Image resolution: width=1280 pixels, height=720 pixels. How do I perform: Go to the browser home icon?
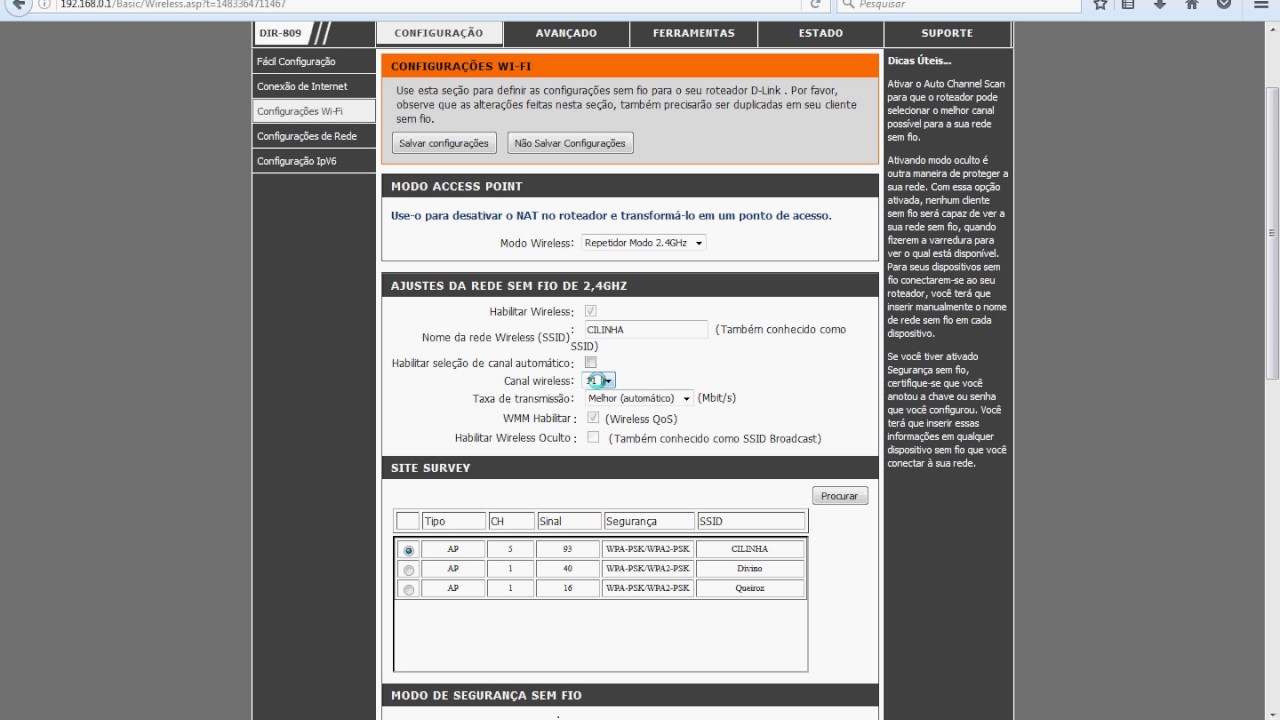(x=1191, y=4)
